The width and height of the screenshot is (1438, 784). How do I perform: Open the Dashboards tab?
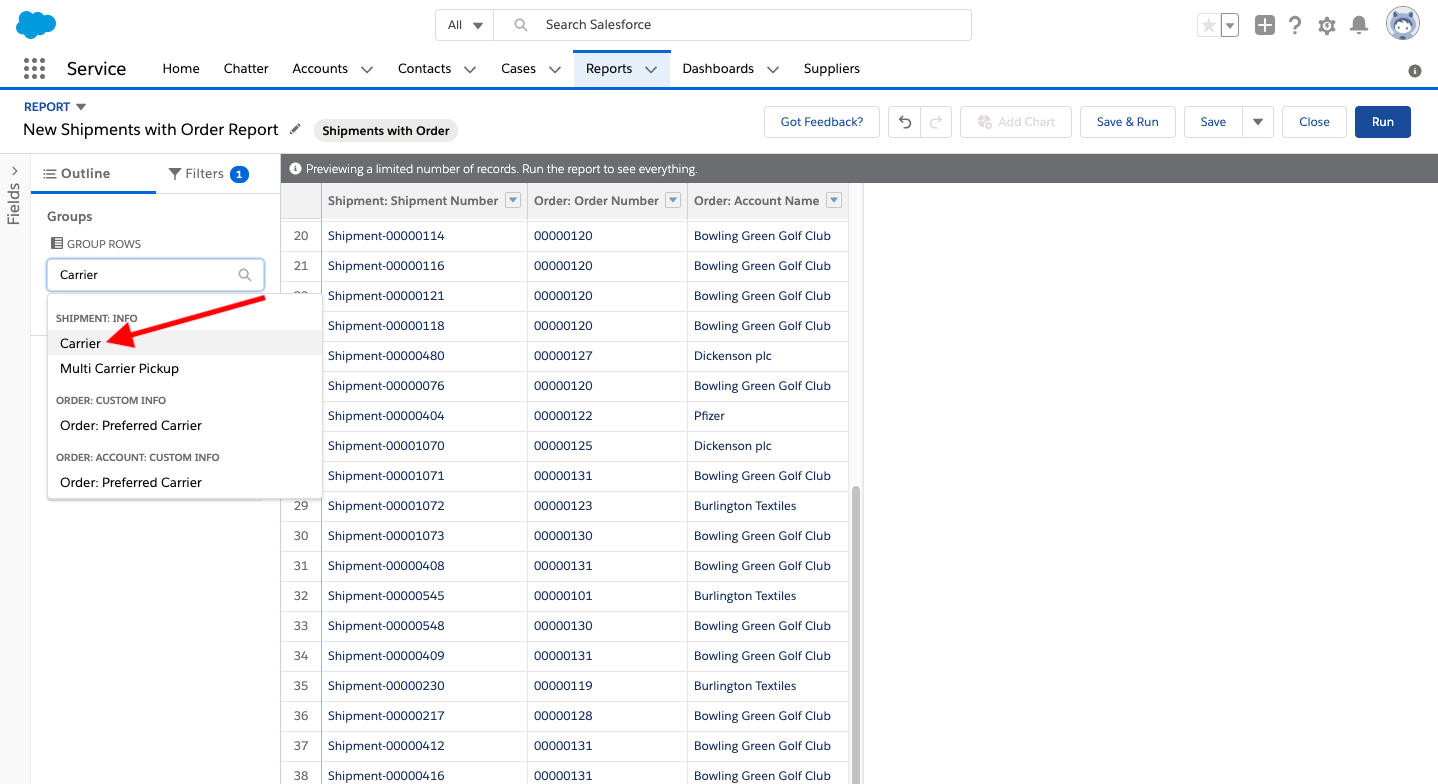pyautogui.click(x=718, y=69)
